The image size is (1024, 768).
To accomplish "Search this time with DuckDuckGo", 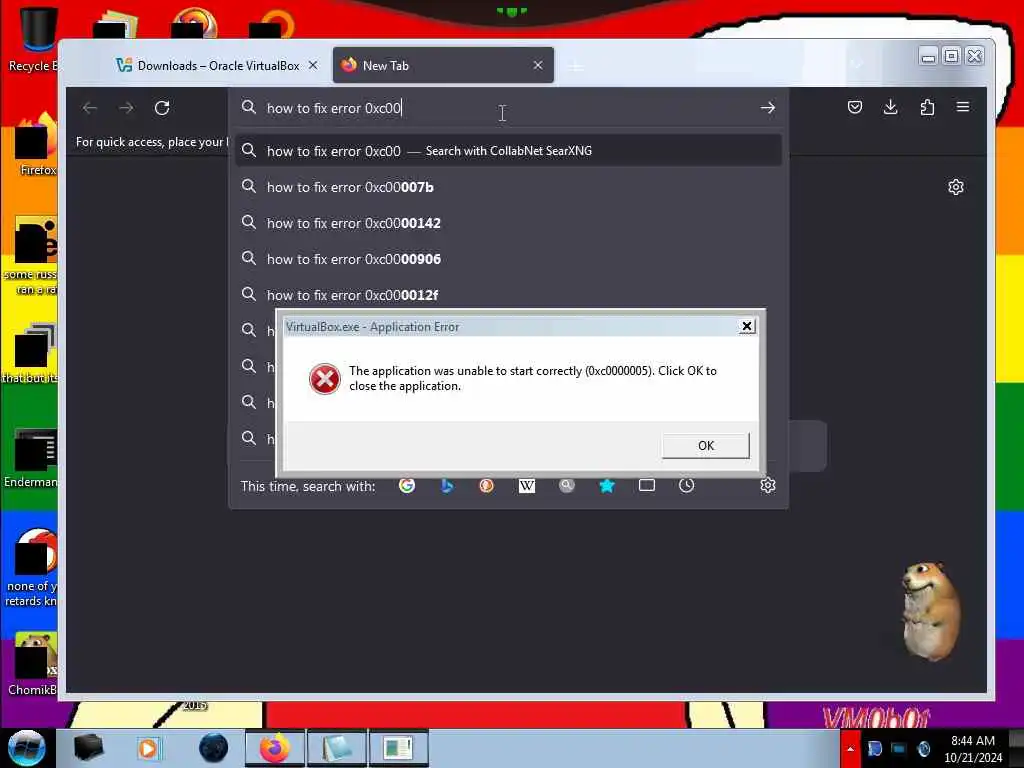I will click(487, 485).
